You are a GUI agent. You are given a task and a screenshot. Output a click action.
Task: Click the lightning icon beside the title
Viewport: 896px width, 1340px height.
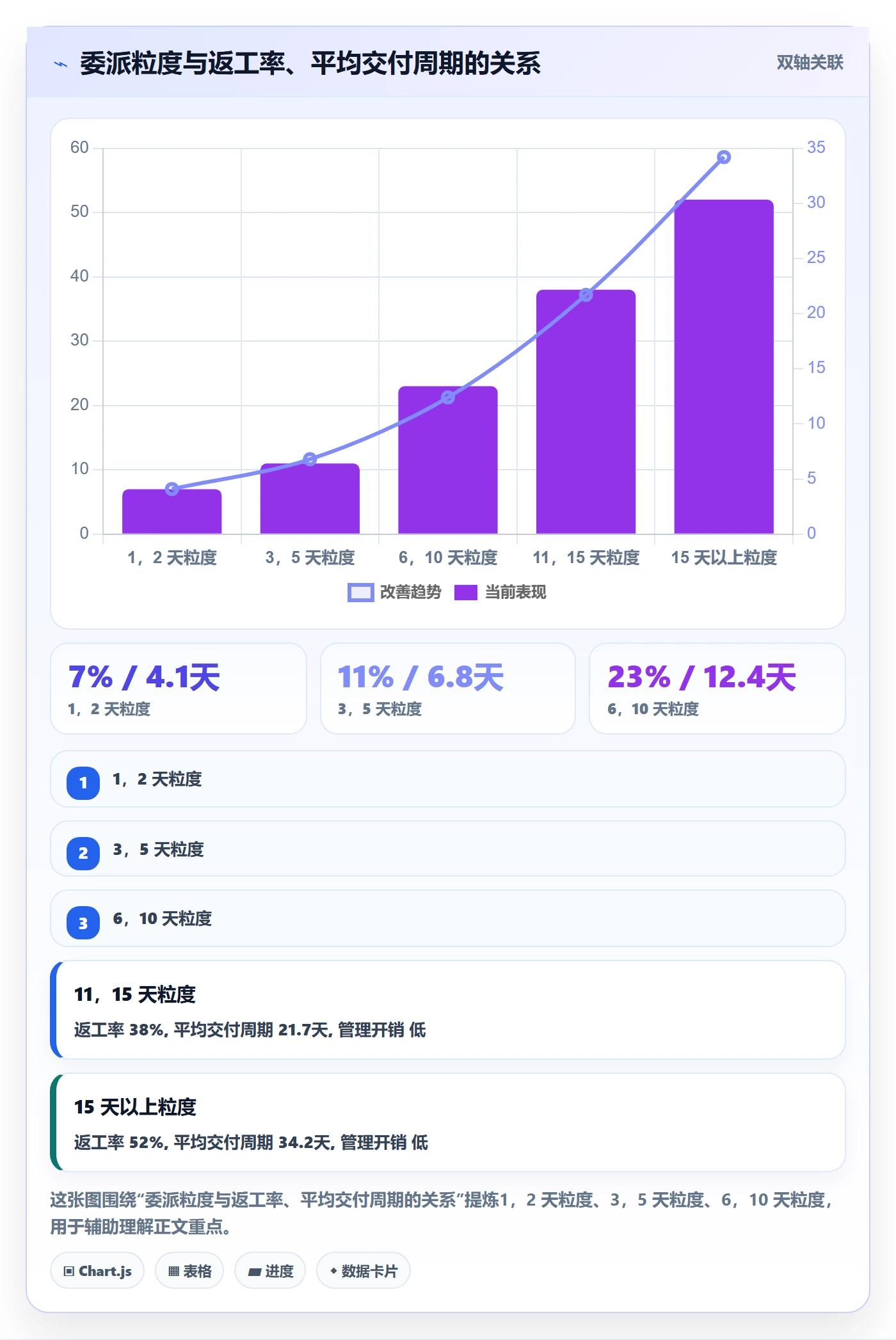point(61,64)
